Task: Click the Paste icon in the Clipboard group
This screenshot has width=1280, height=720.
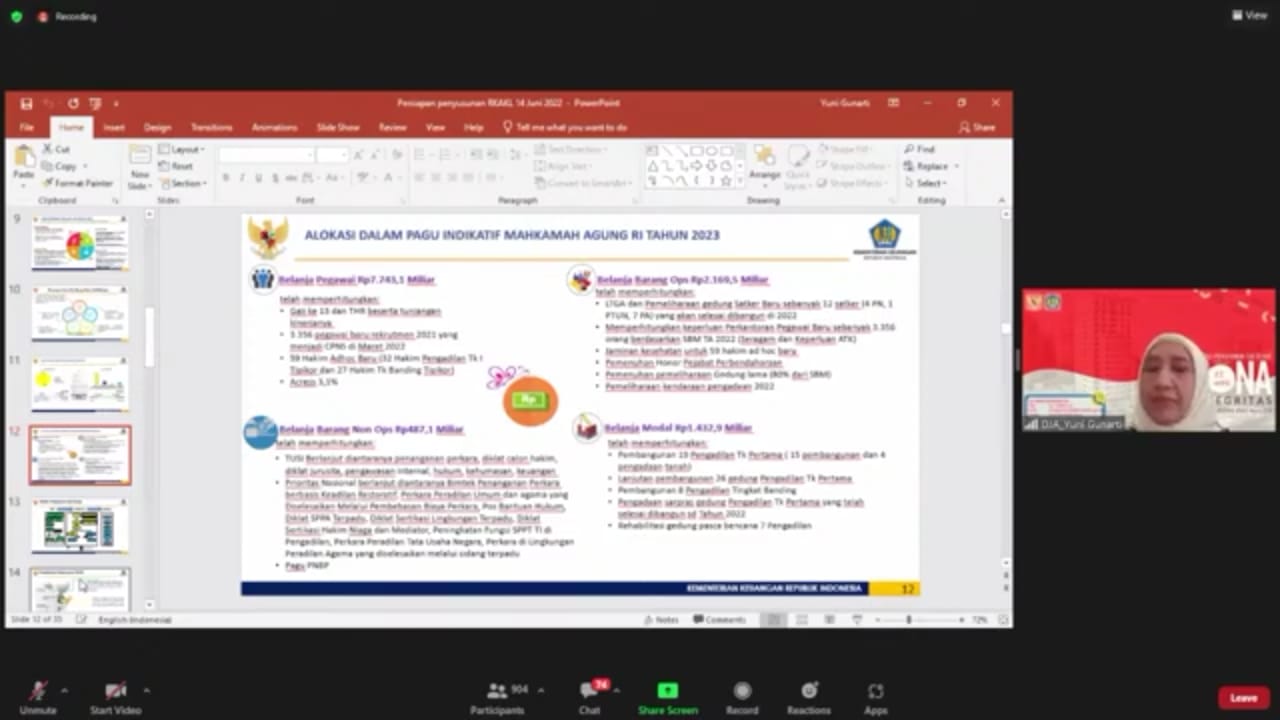Action: pos(24,160)
